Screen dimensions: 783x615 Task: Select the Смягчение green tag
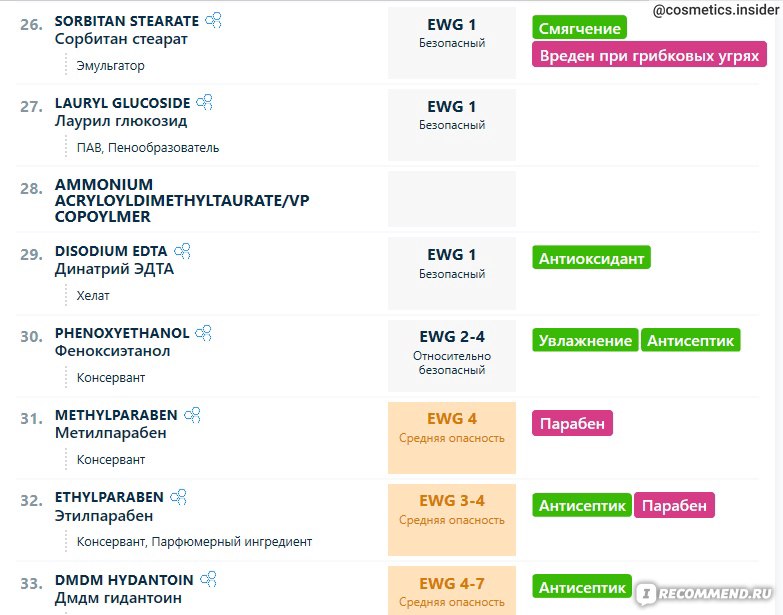tap(579, 28)
